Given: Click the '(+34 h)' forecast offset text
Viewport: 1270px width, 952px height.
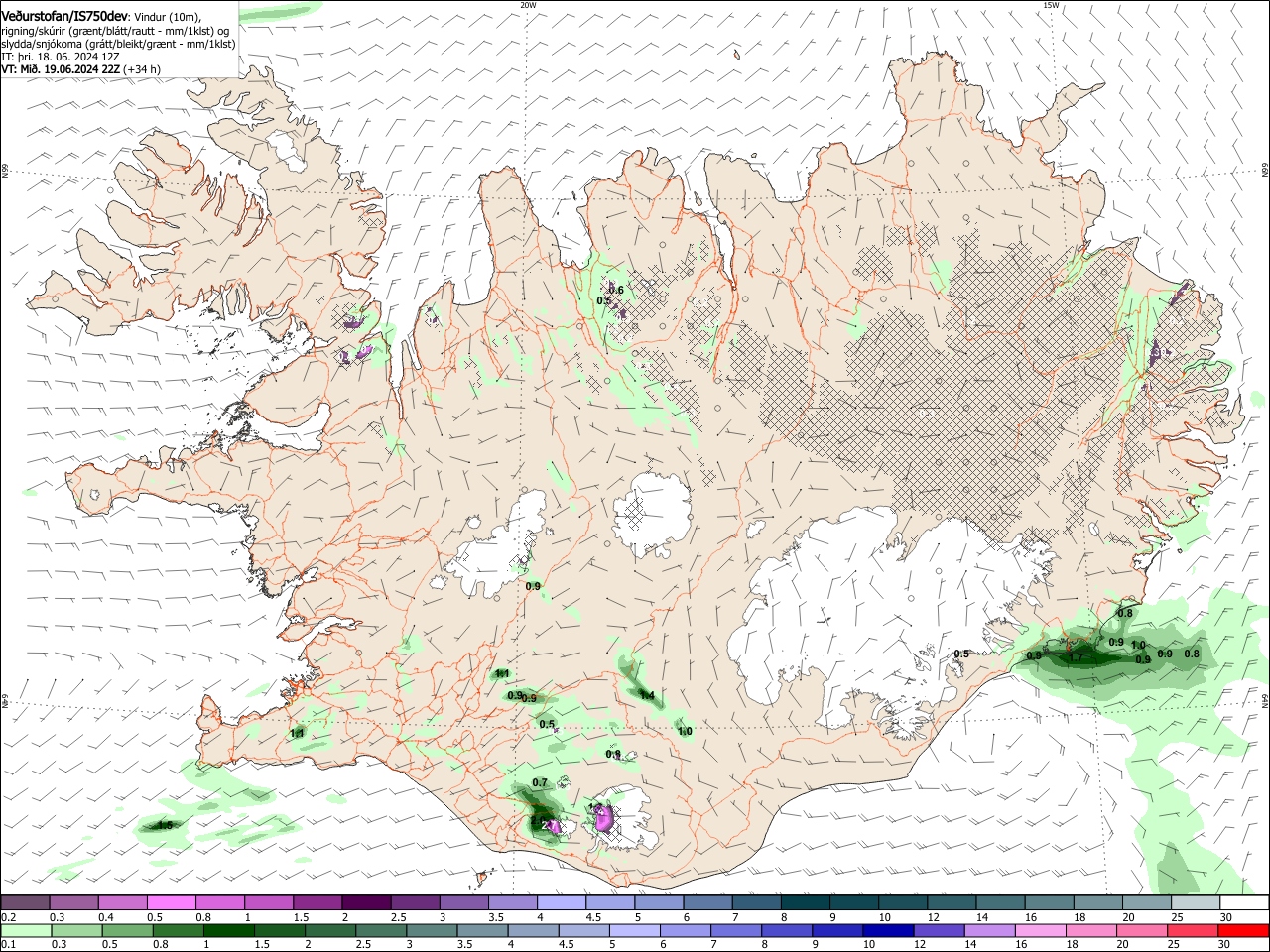Looking at the screenshot, I should click(x=143, y=69).
